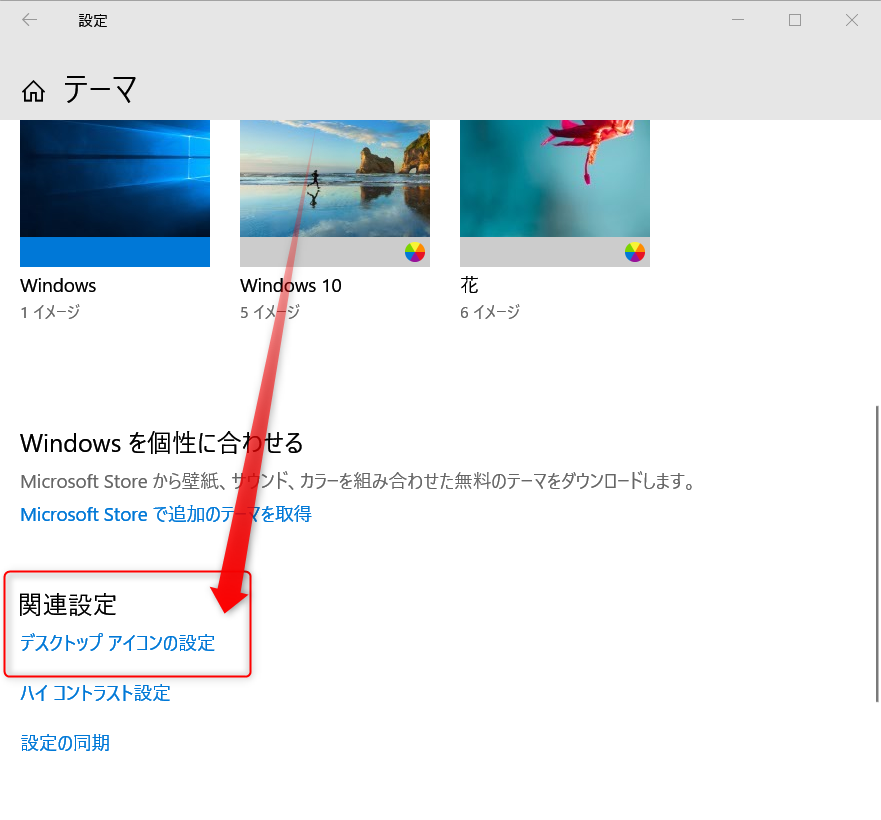Select the 花 flower theme thumbnail
This screenshot has height=820, width=881.
[x=555, y=193]
